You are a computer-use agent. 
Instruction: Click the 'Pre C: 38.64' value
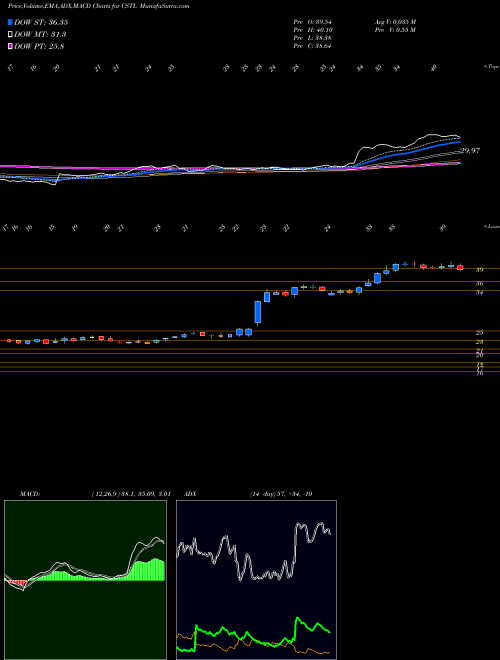[x=313, y=46]
